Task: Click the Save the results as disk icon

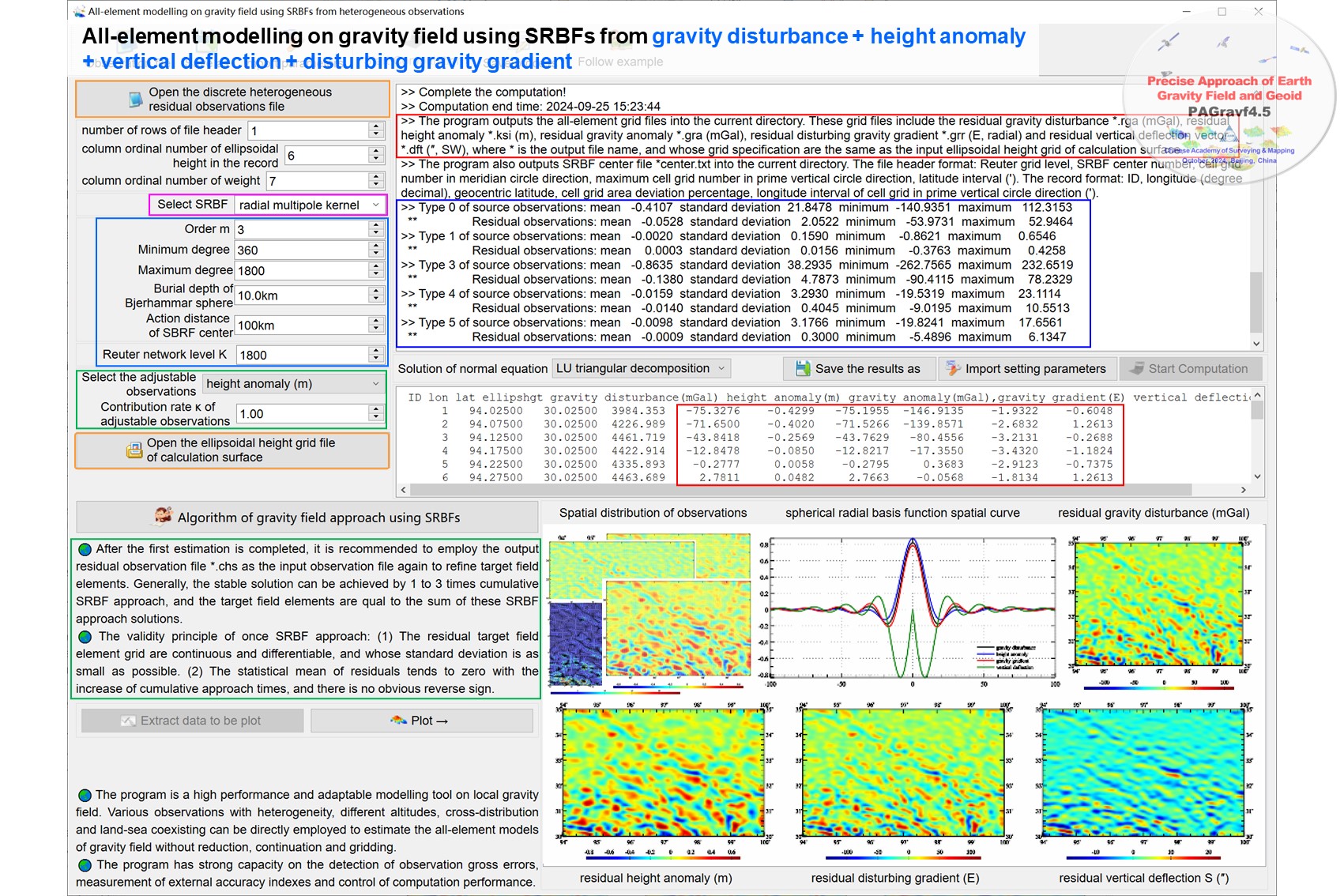Action: pyautogui.click(x=803, y=369)
